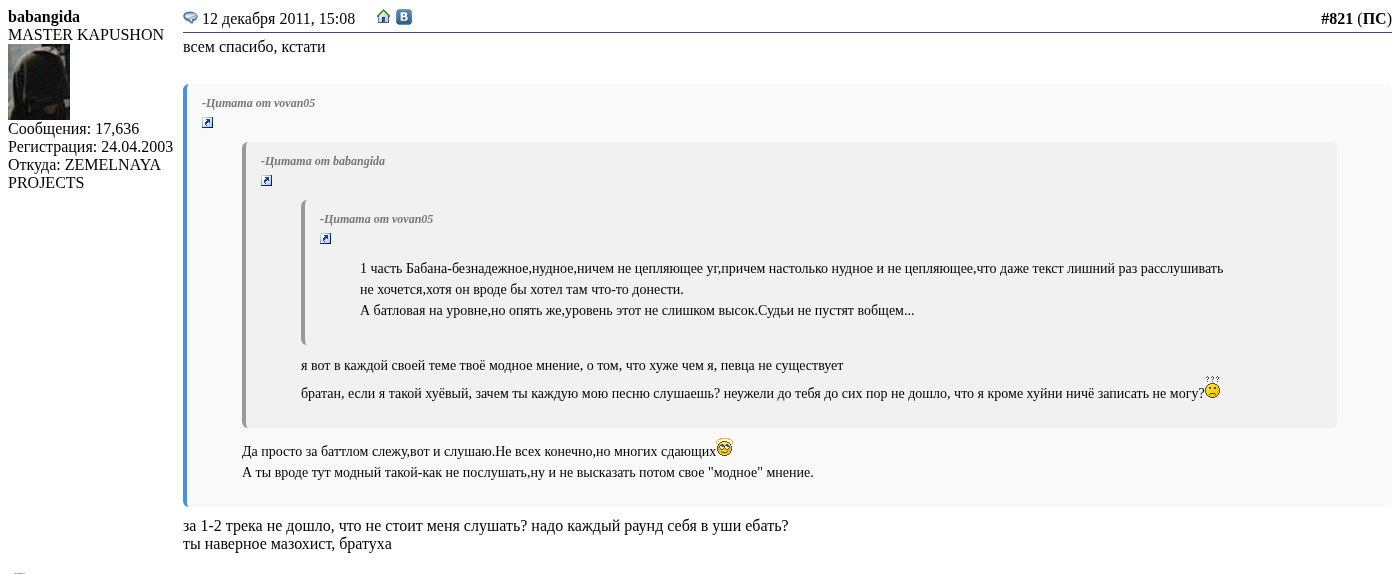Click the grinning smiley after "сдающих"
Image resolution: width=1400 pixels, height=574 pixels.
pos(724,447)
